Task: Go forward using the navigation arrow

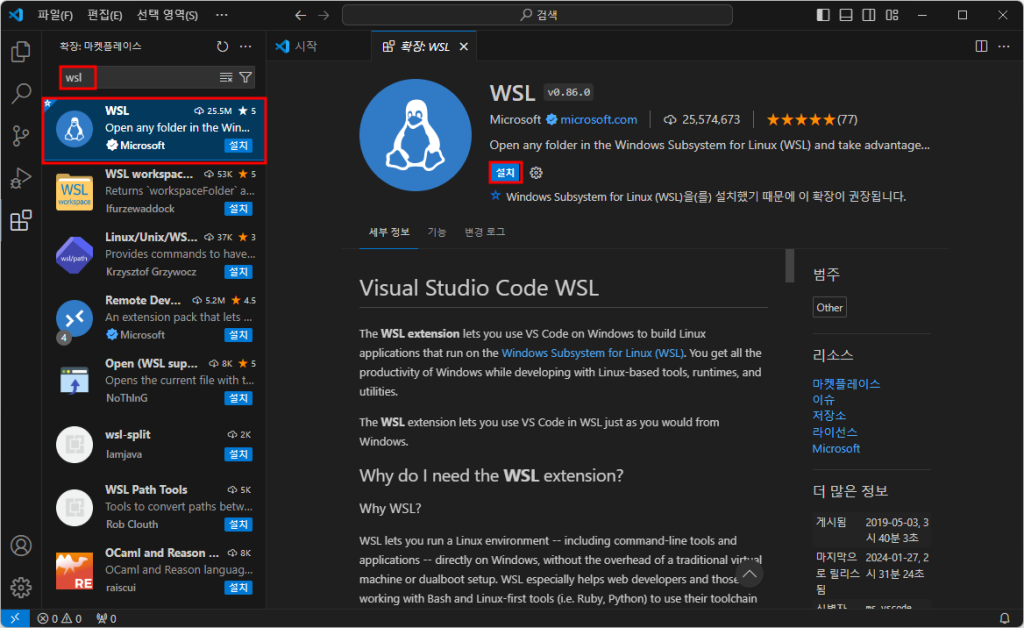Action: pyautogui.click(x=324, y=15)
